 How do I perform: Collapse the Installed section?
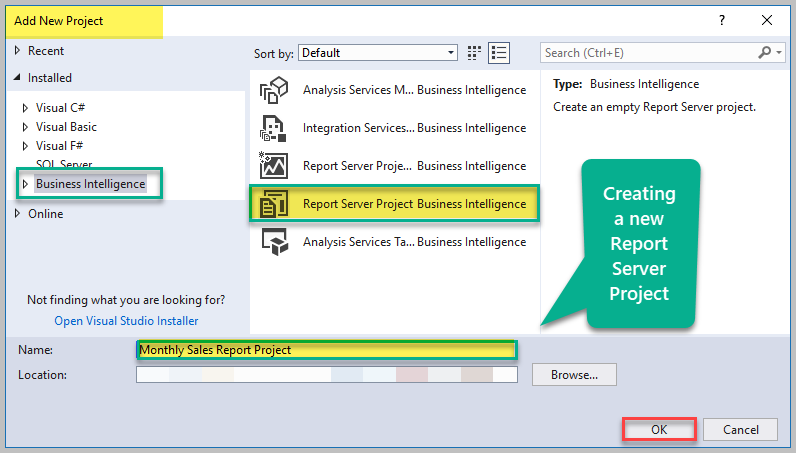(17, 77)
